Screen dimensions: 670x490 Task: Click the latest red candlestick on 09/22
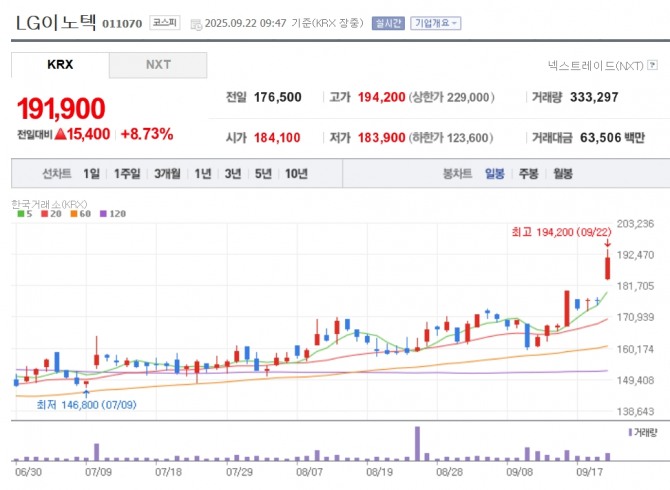[607, 268]
